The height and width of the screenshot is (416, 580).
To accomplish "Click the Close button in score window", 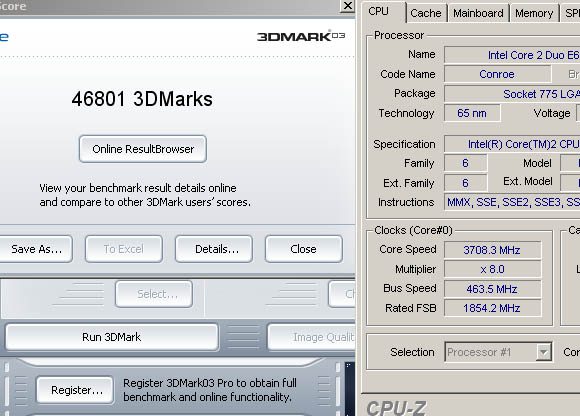I will pos(304,249).
